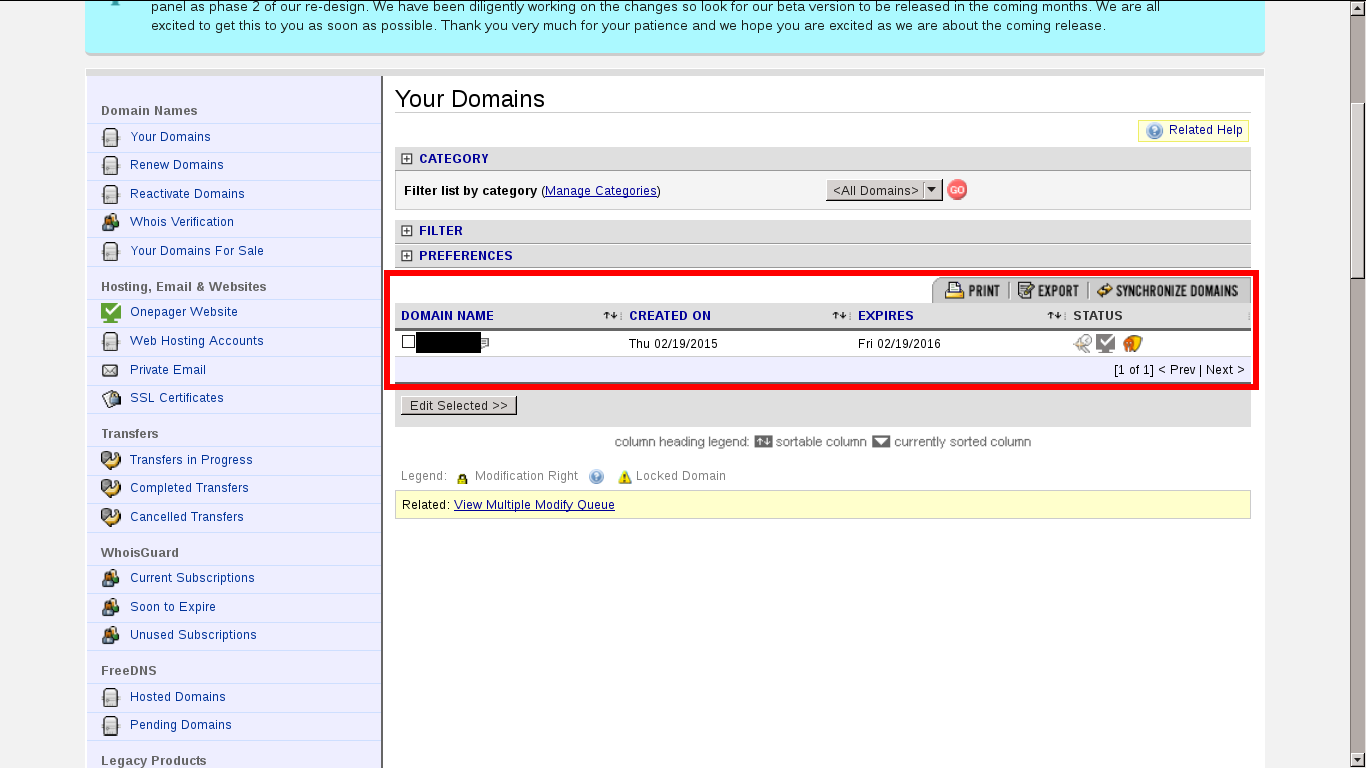
Task: Expand the CATEGORY section
Action: coord(406,159)
